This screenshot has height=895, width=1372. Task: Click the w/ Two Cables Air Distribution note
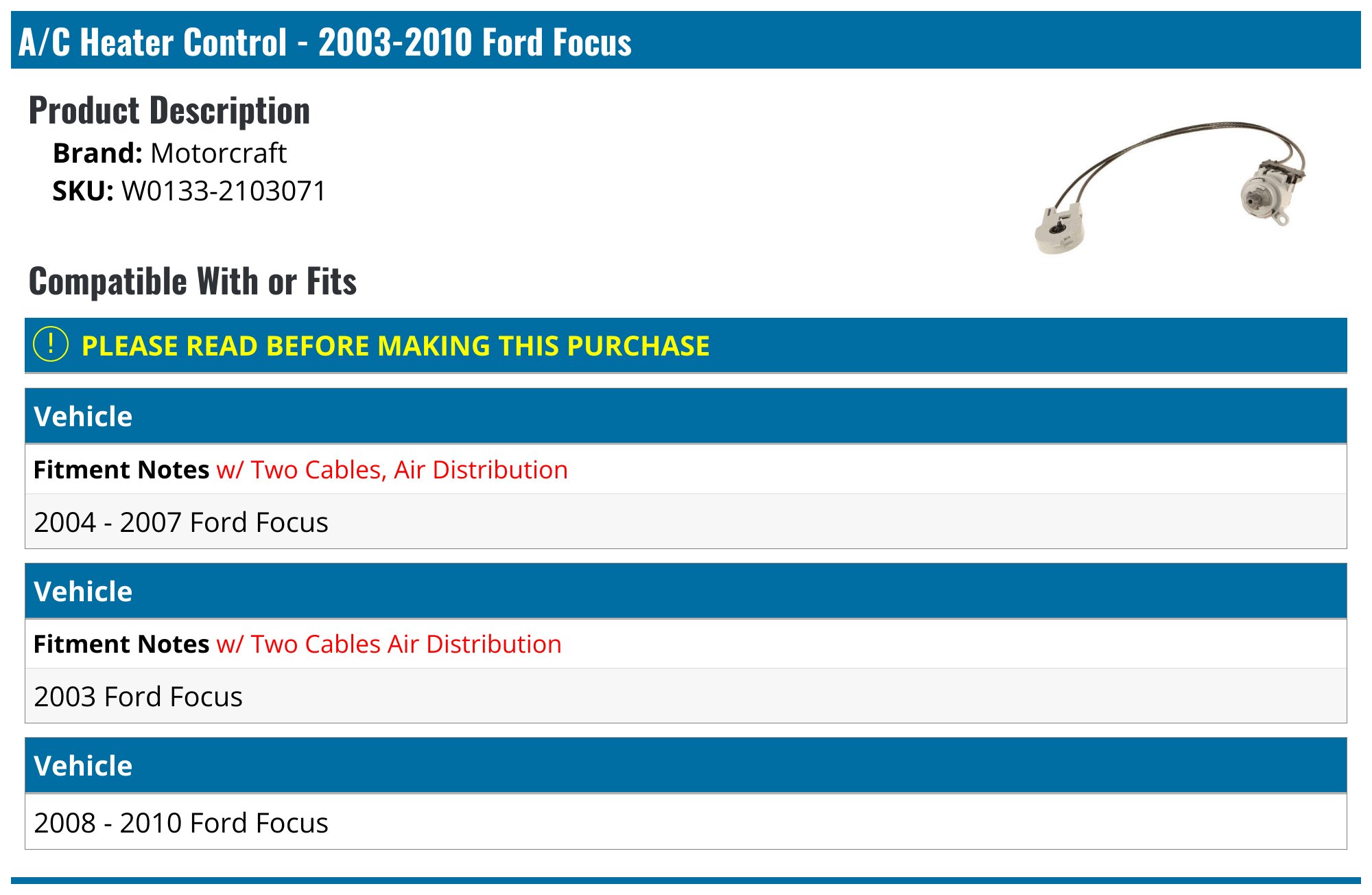[389, 644]
